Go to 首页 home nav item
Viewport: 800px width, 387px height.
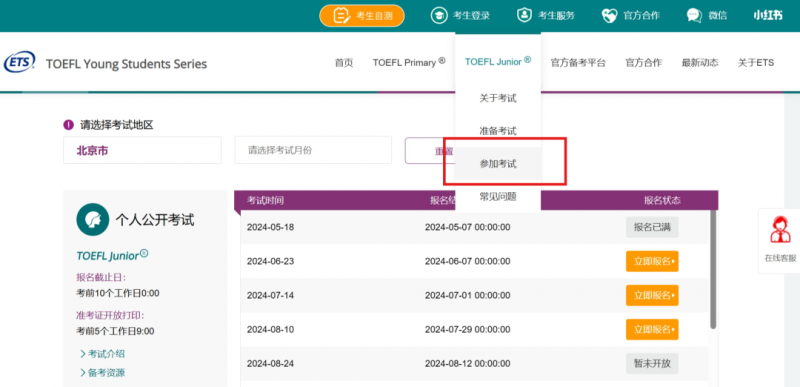[344, 63]
